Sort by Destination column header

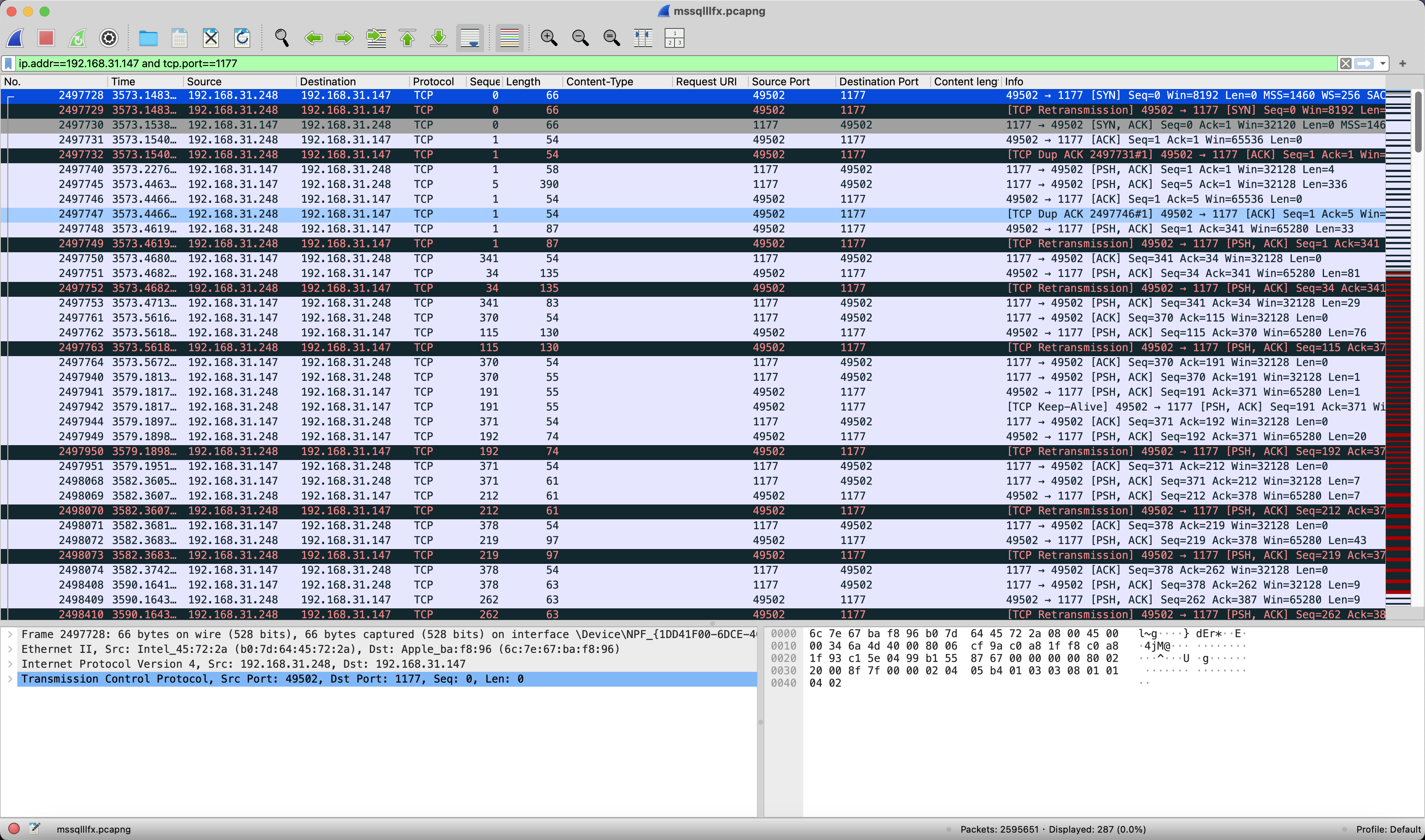tap(353, 82)
